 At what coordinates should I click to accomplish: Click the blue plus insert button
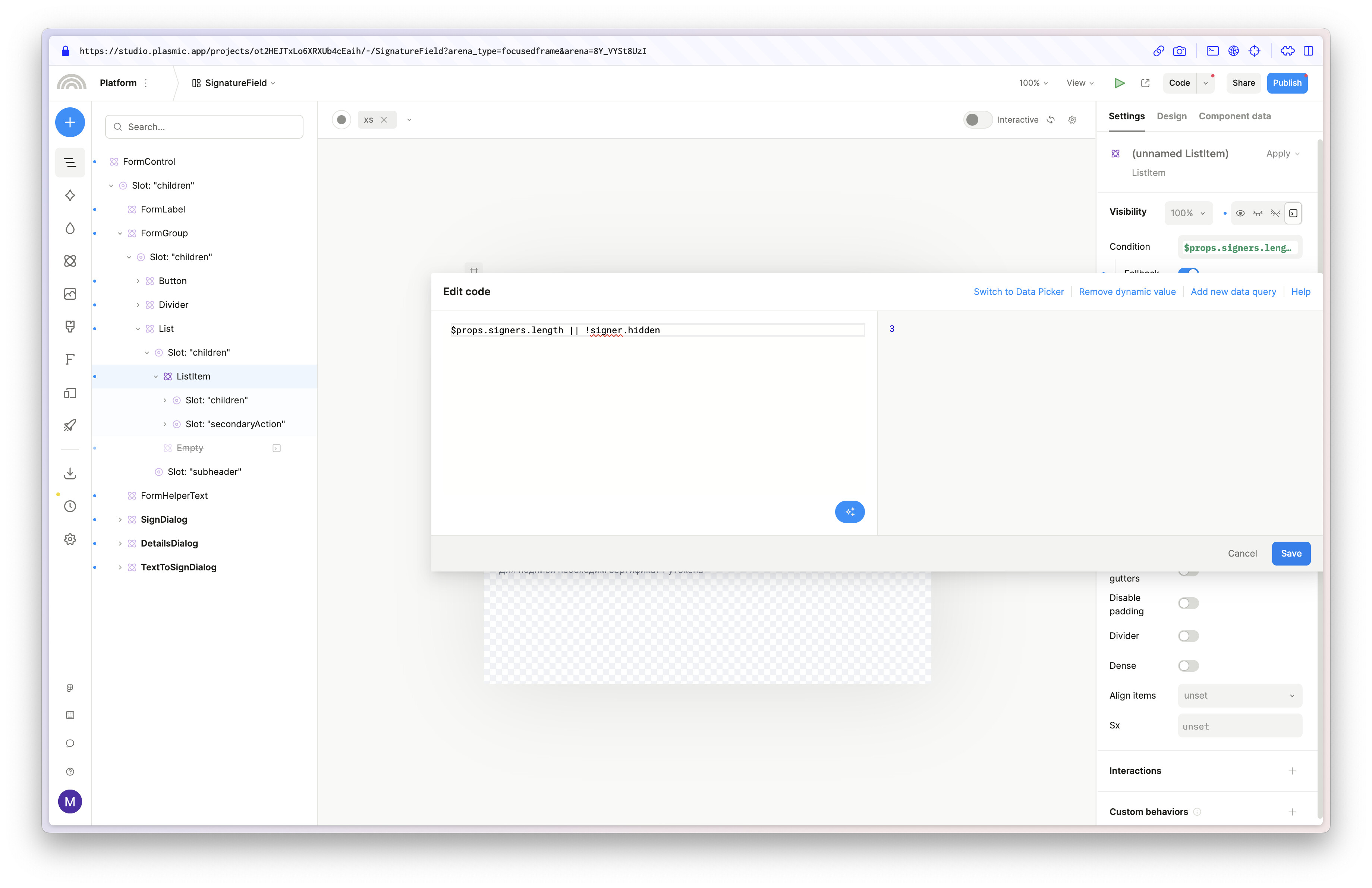pos(70,122)
